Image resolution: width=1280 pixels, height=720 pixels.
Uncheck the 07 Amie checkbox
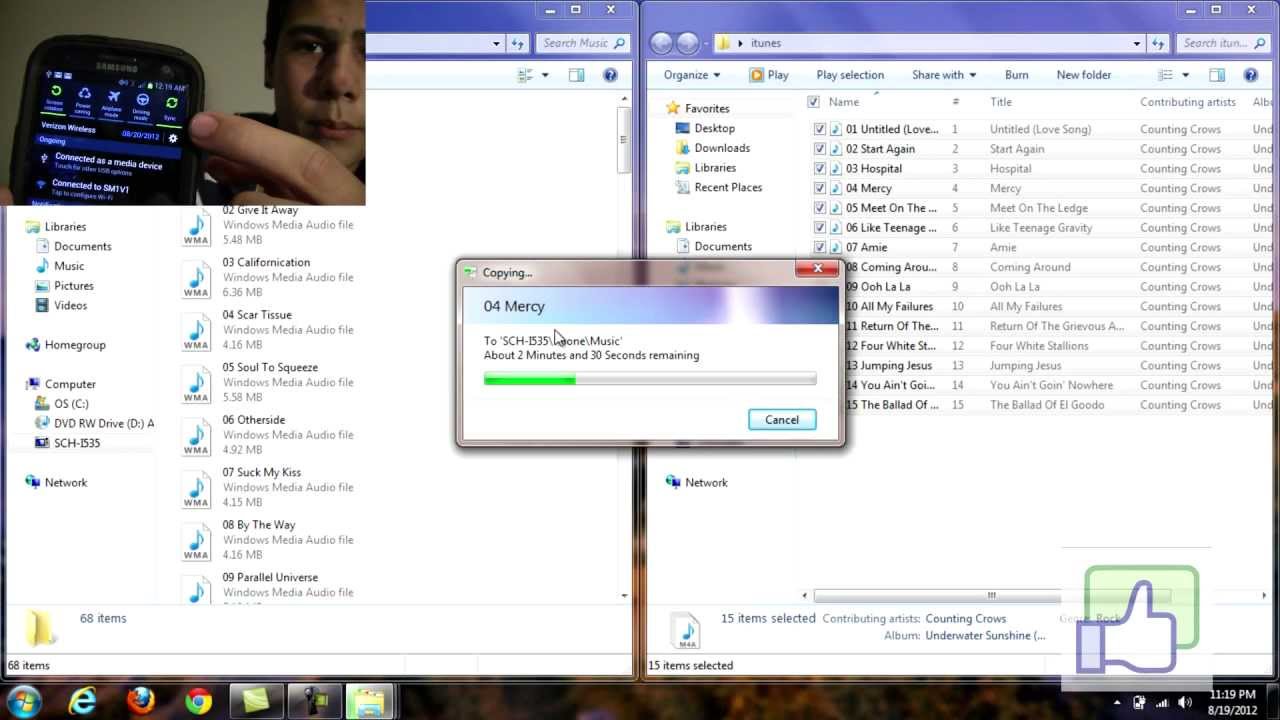(820, 247)
